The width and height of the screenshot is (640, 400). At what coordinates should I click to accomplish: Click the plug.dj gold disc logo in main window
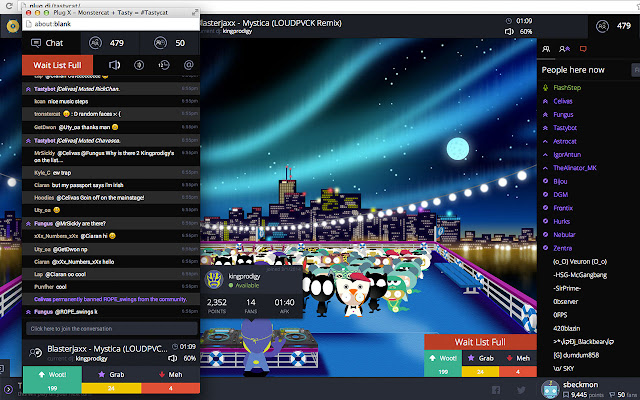tap(13, 27)
